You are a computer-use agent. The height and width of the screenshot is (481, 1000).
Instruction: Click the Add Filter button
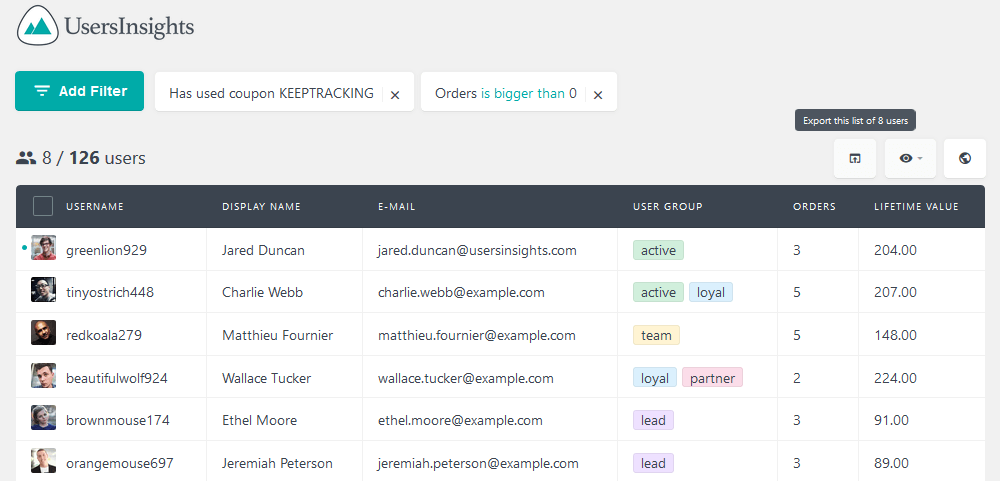[79, 91]
